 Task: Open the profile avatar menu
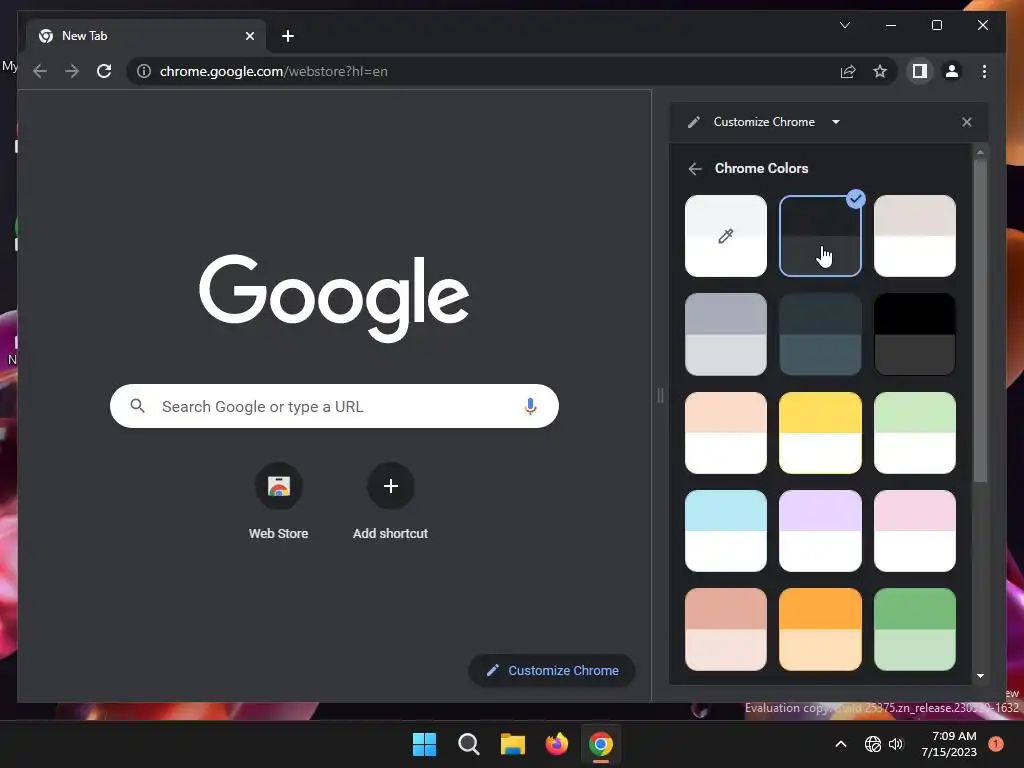coord(952,71)
